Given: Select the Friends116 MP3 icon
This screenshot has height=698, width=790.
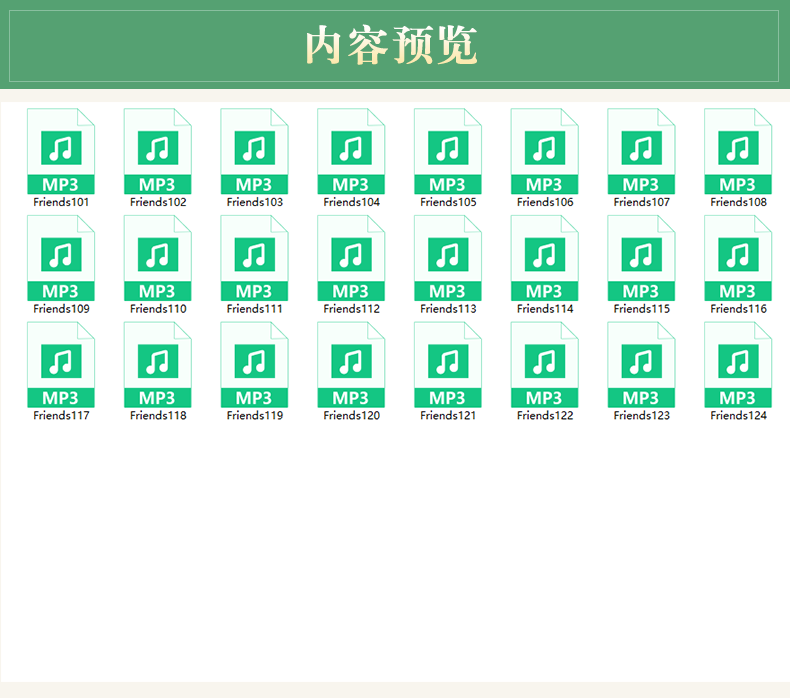Looking at the screenshot, I should point(738,258).
